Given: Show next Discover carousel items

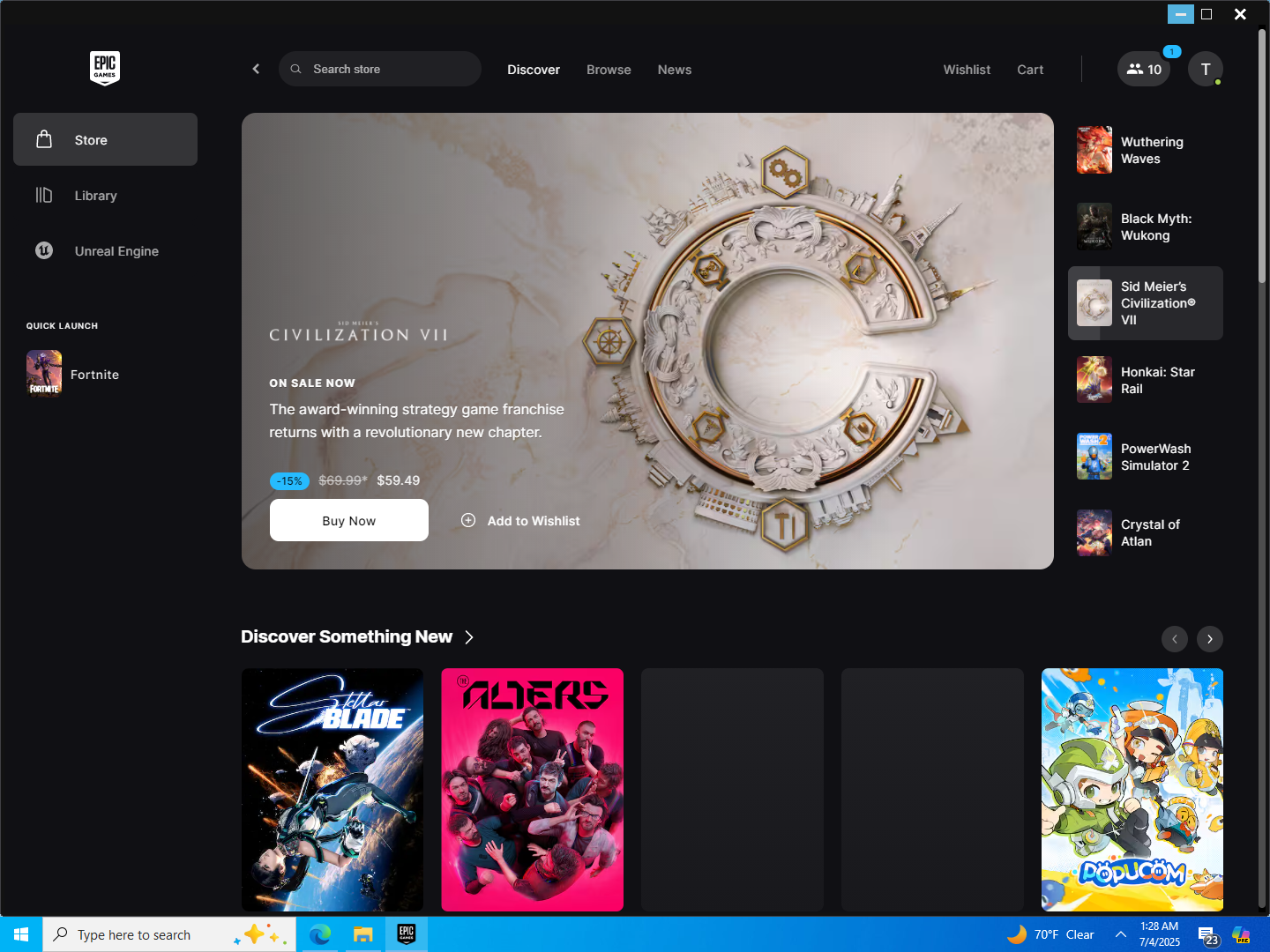Looking at the screenshot, I should 1210,639.
